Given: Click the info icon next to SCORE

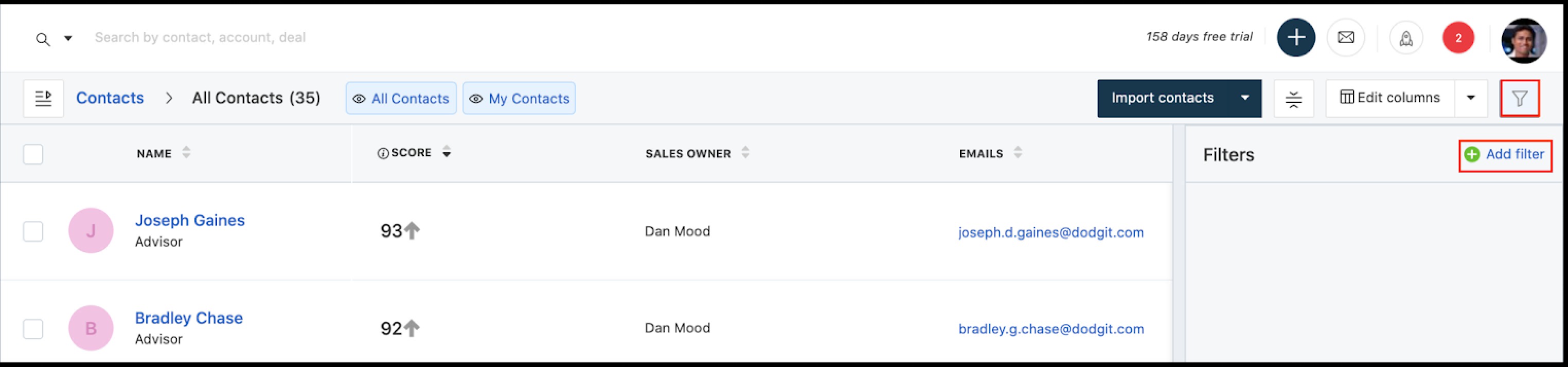Looking at the screenshot, I should coord(383,153).
